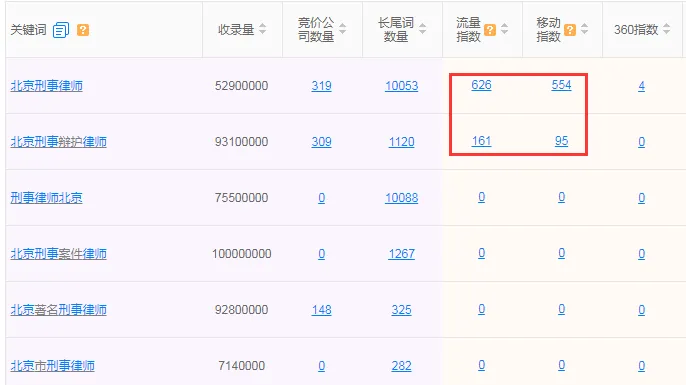The height and width of the screenshot is (385, 686).
Task: Click mobile index value 95
Action: [562, 141]
